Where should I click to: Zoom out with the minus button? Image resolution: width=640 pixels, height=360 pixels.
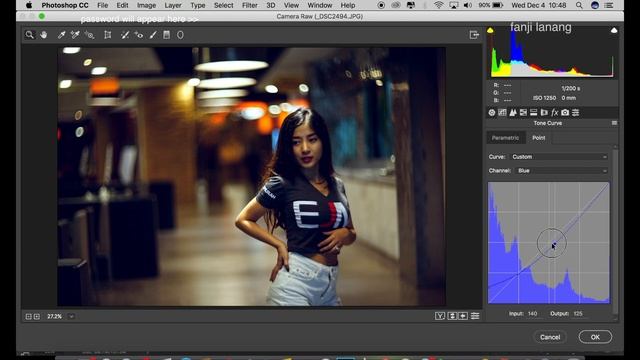(29, 316)
